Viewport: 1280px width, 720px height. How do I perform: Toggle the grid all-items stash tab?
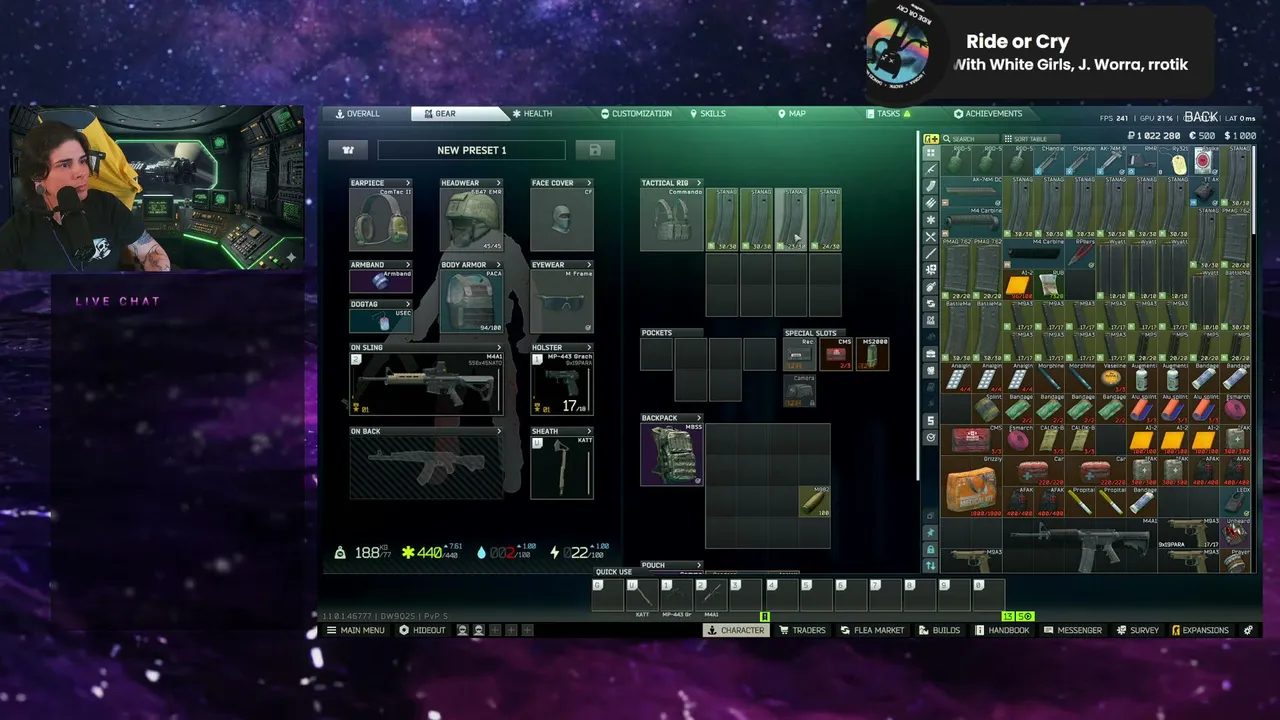(x=931, y=153)
